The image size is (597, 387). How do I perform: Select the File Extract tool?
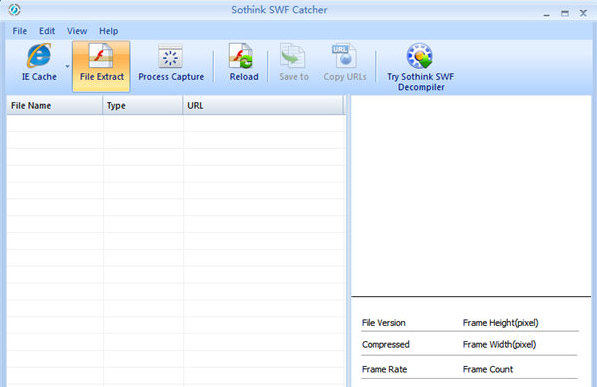click(x=101, y=66)
